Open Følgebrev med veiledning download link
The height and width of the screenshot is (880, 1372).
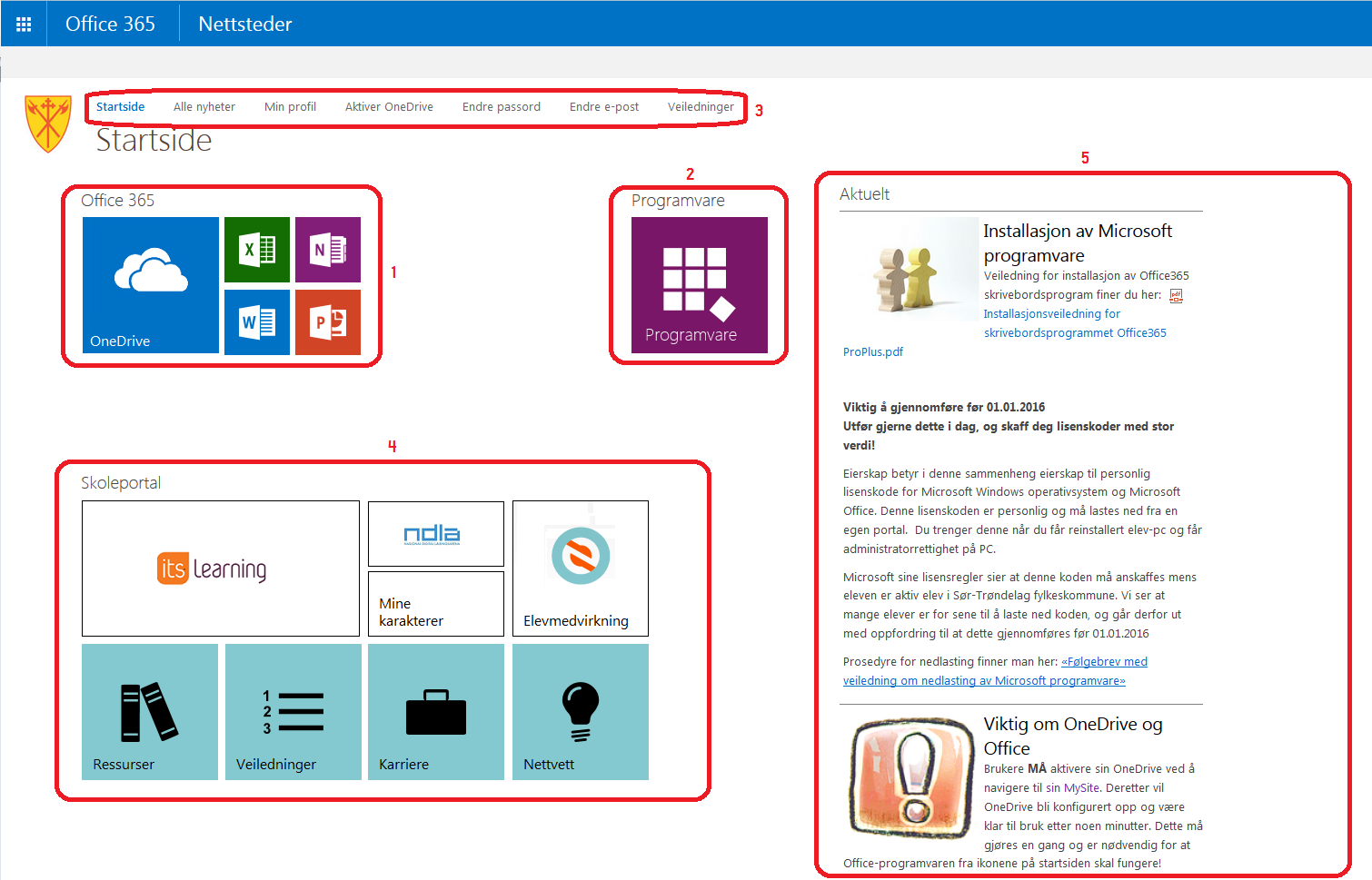point(995,671)
